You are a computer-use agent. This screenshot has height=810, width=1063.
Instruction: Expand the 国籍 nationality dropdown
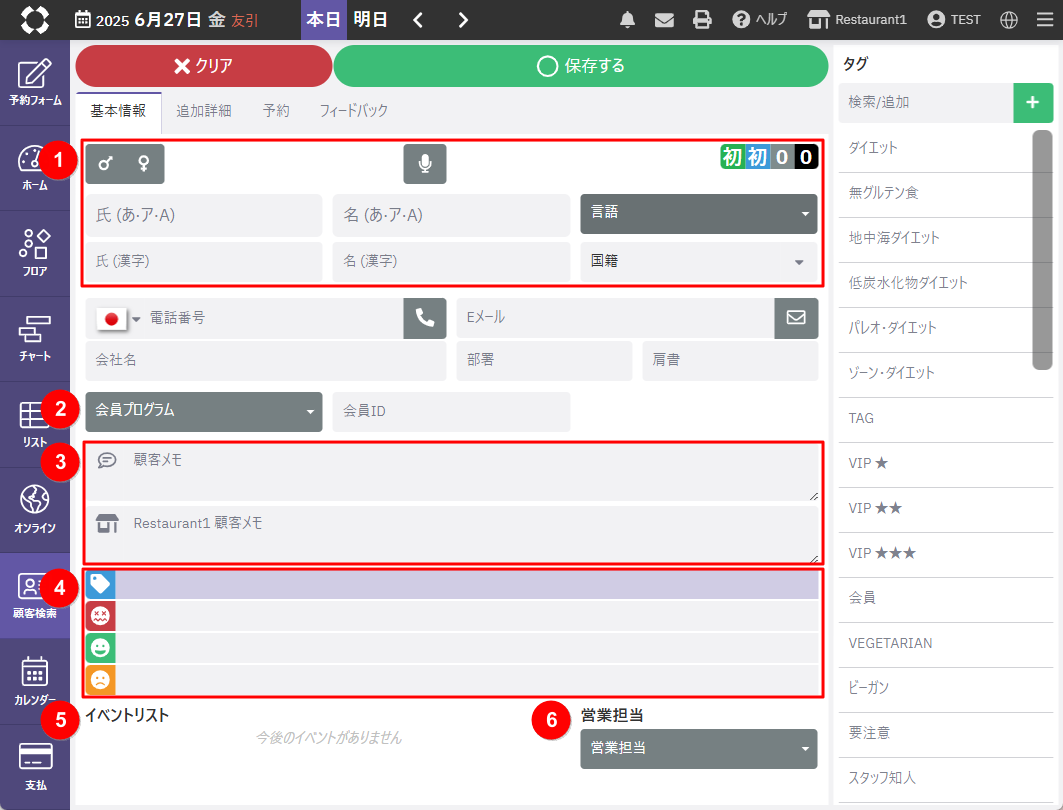698,261
